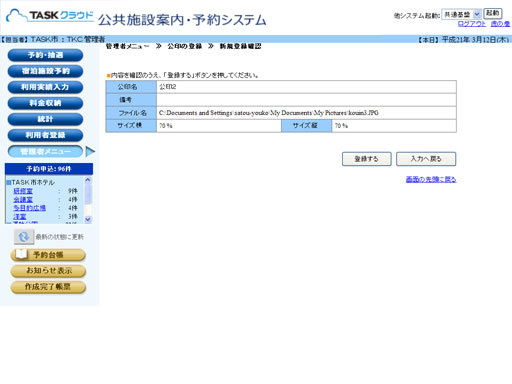Click the TASK Cloud logo
This screenshot has width=512, height=384.
click(50, 16)
